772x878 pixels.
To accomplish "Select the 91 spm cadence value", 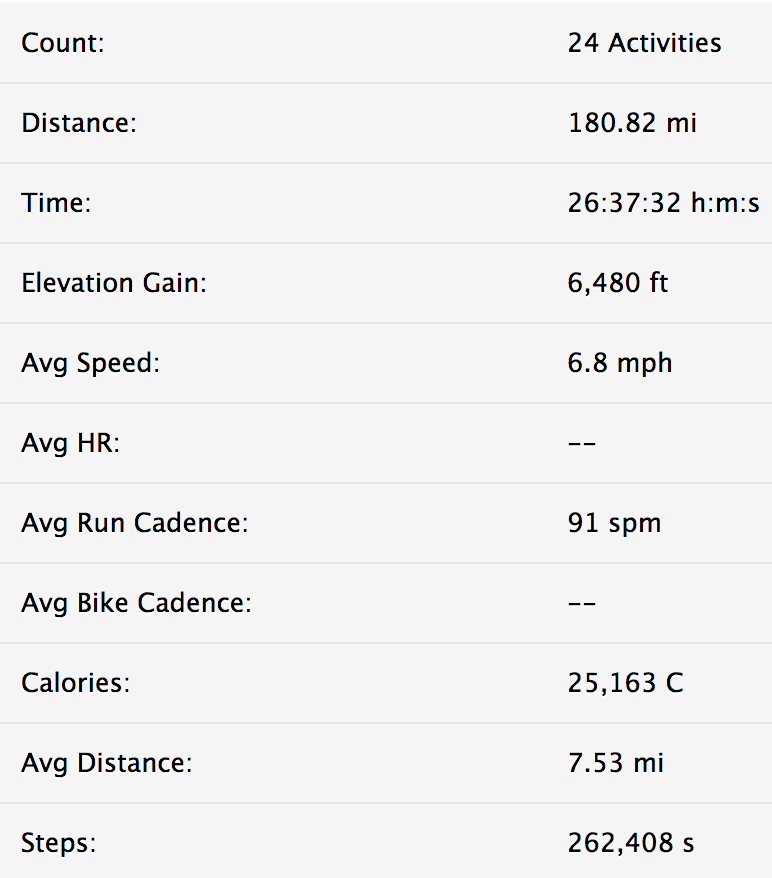I will [x=614, y=523].
